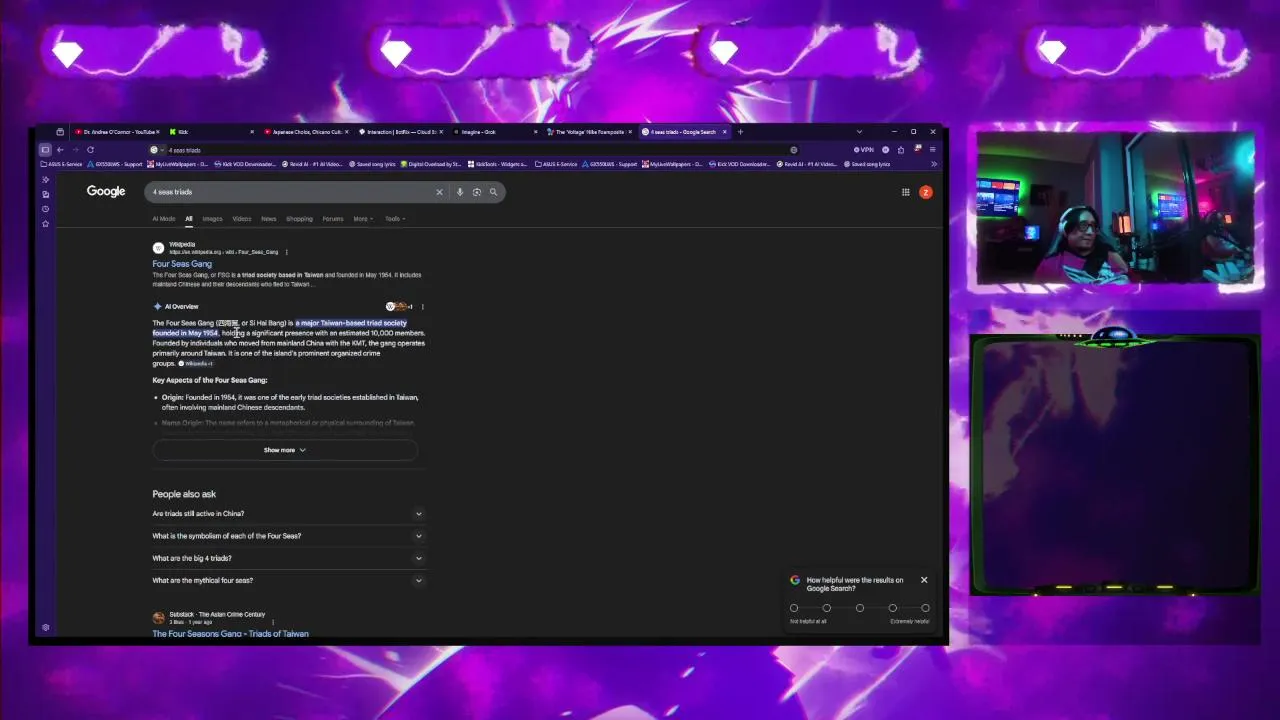This screenshot has height=720, width=1280.
Task: Start voice search with the microphone icon
Action: pyautogui.click(x=460, y=192)
